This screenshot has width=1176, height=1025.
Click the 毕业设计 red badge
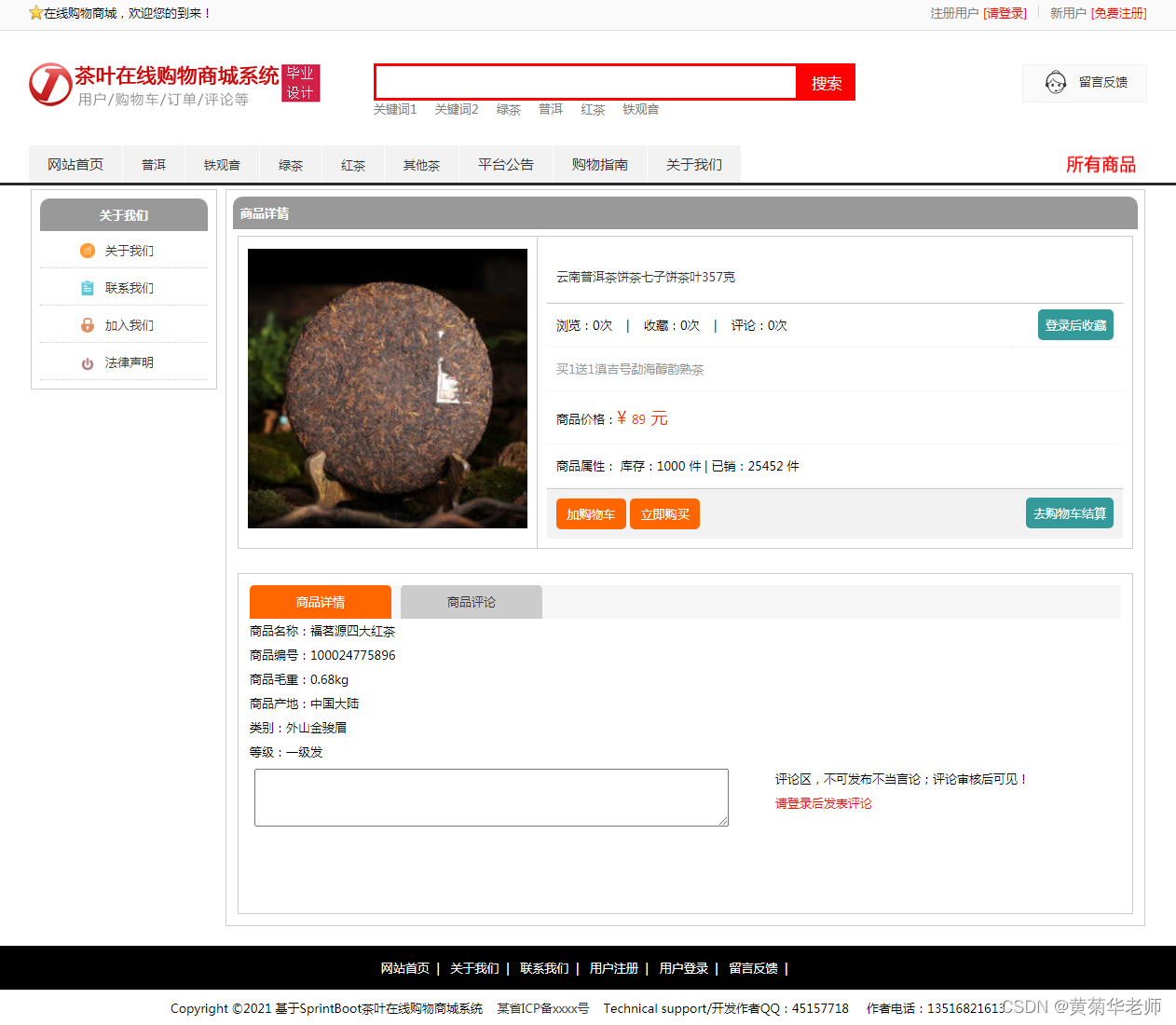[x=301, y=83]
